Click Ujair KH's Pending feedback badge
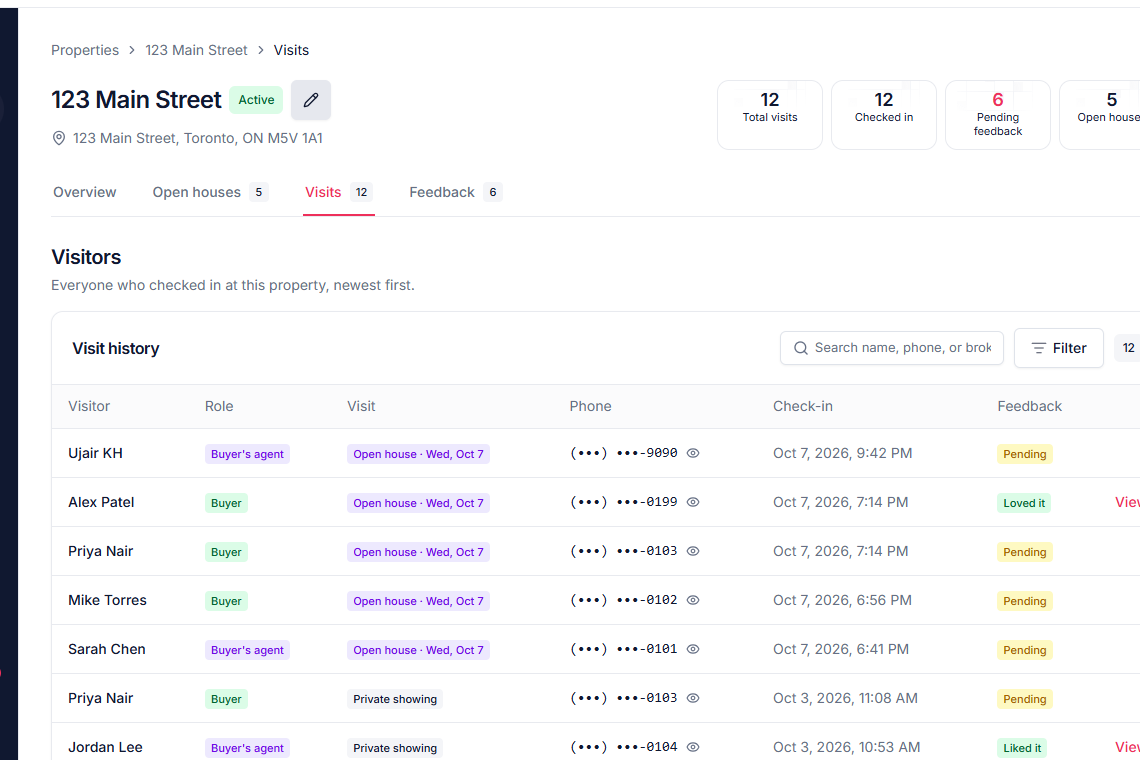Viewport: 1140px width, 760px height. click(x=1025, y=454)
